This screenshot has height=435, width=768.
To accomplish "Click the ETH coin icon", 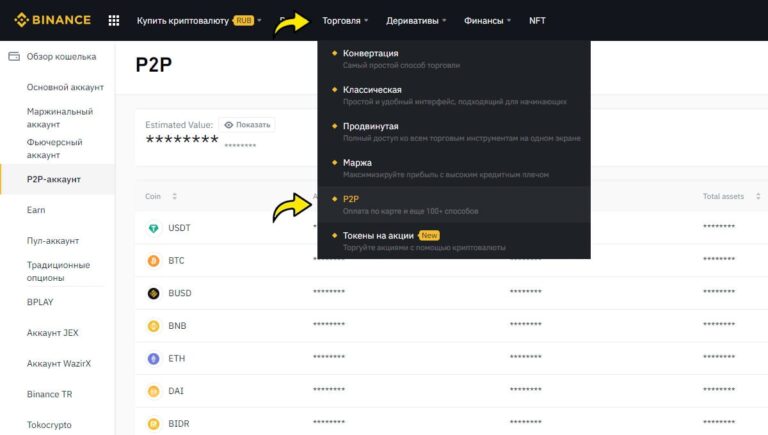I will [x=153, y=359].
